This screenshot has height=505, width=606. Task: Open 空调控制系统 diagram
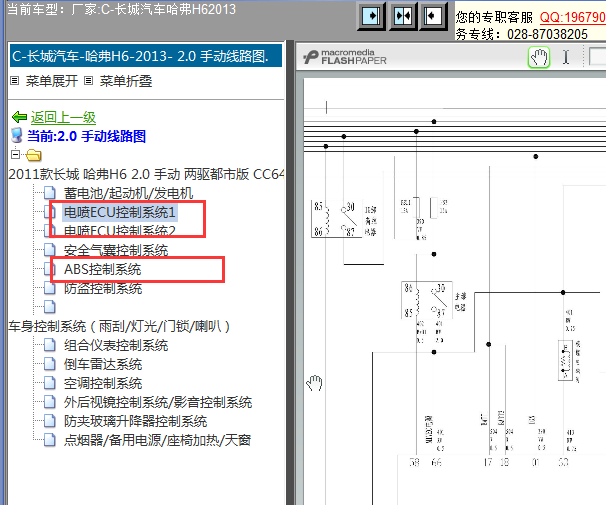[103, 383]
